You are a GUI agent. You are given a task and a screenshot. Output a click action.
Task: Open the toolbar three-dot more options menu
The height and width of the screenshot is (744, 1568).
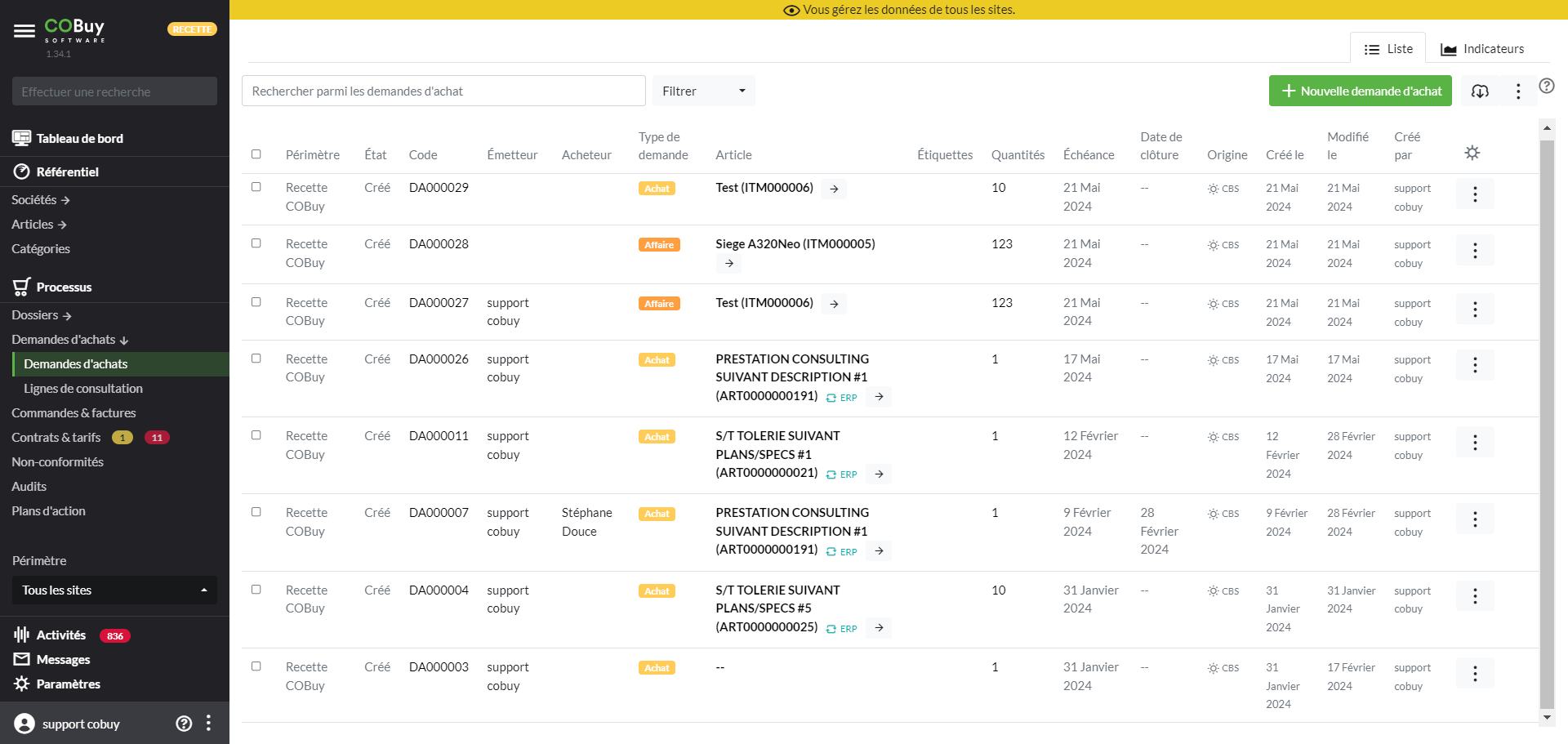(1517, 91)
